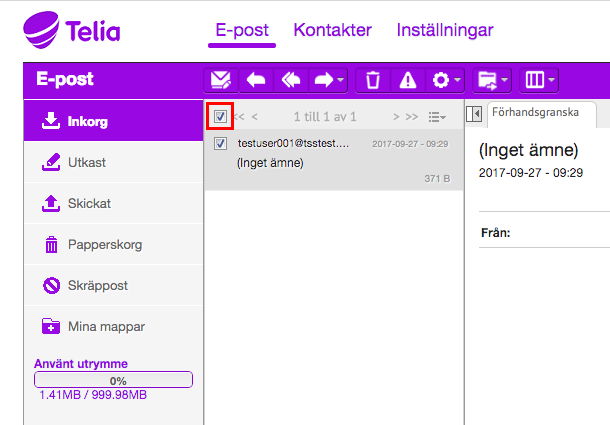The image size is (610, 425).
Task: Open the list options dropdown
Action: click(x=437, y=117)
